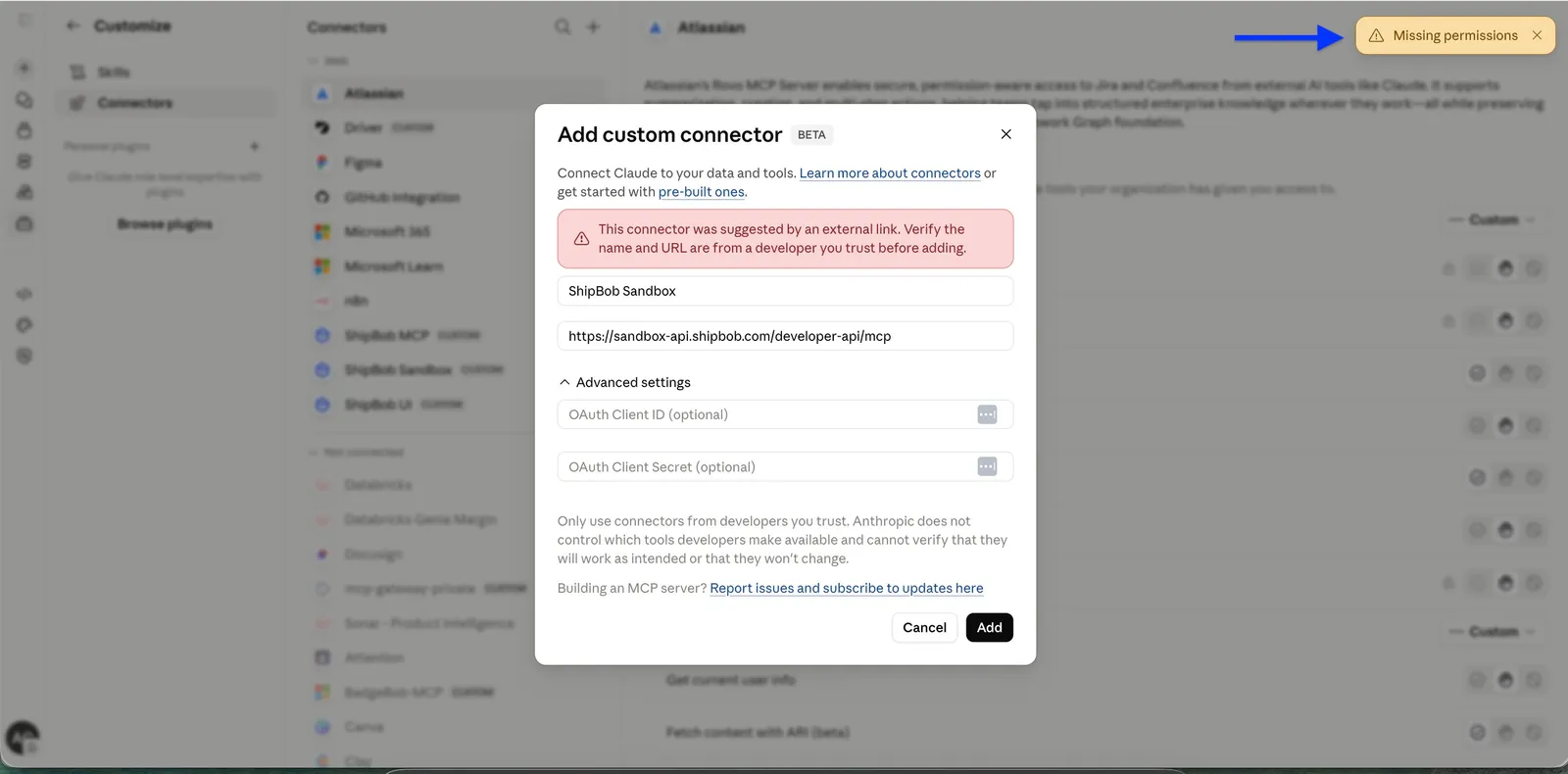Select Atlassian in the connectors list
Image resolution: width=1568 pixels, height=774 pixels.
(455, 93)
